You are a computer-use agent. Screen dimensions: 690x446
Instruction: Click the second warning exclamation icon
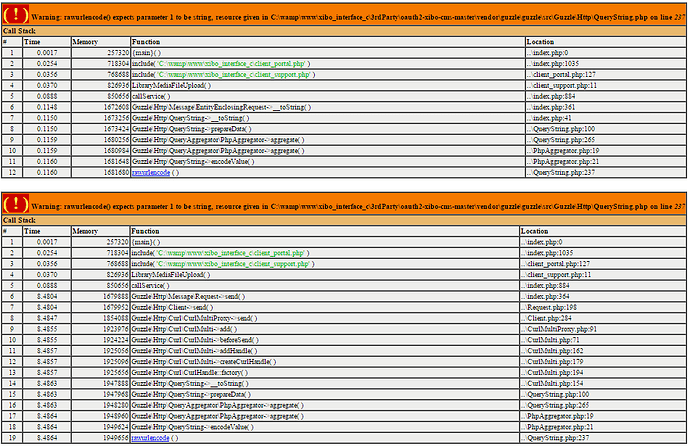(16, 204)
